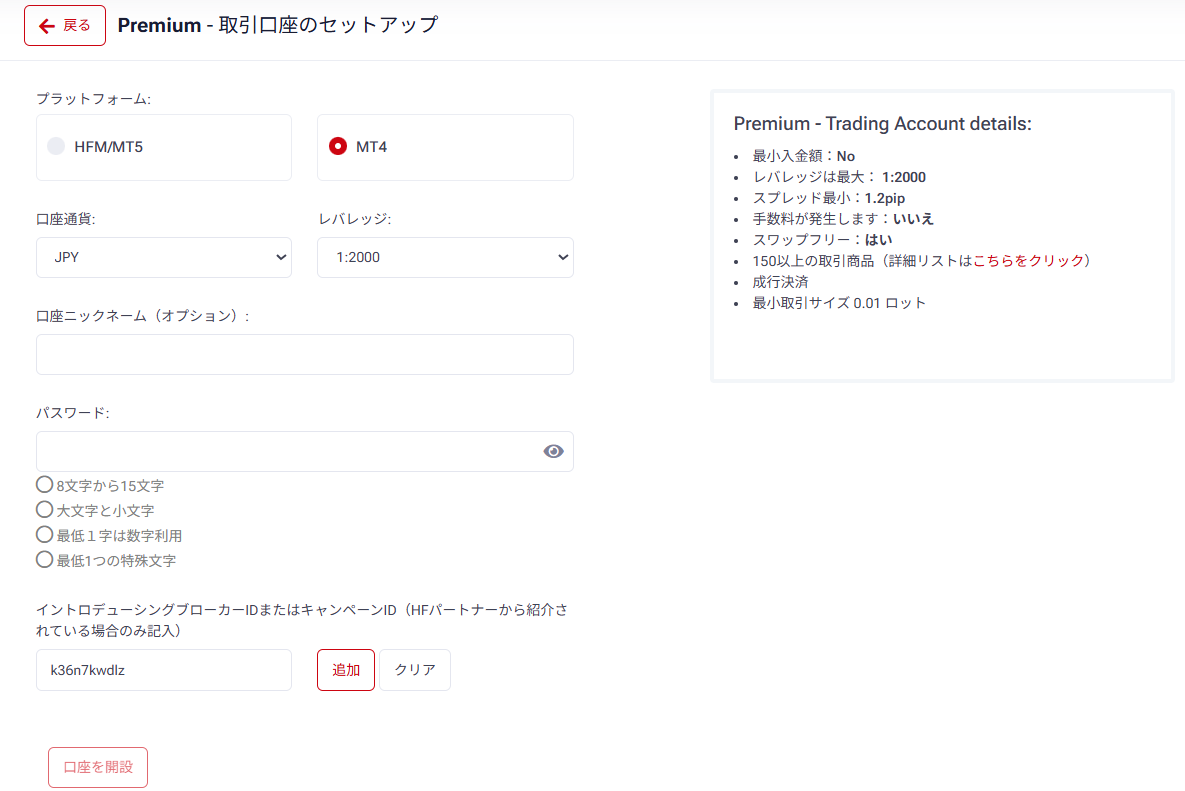Select the MT4 platform radio button

[338, 147]
